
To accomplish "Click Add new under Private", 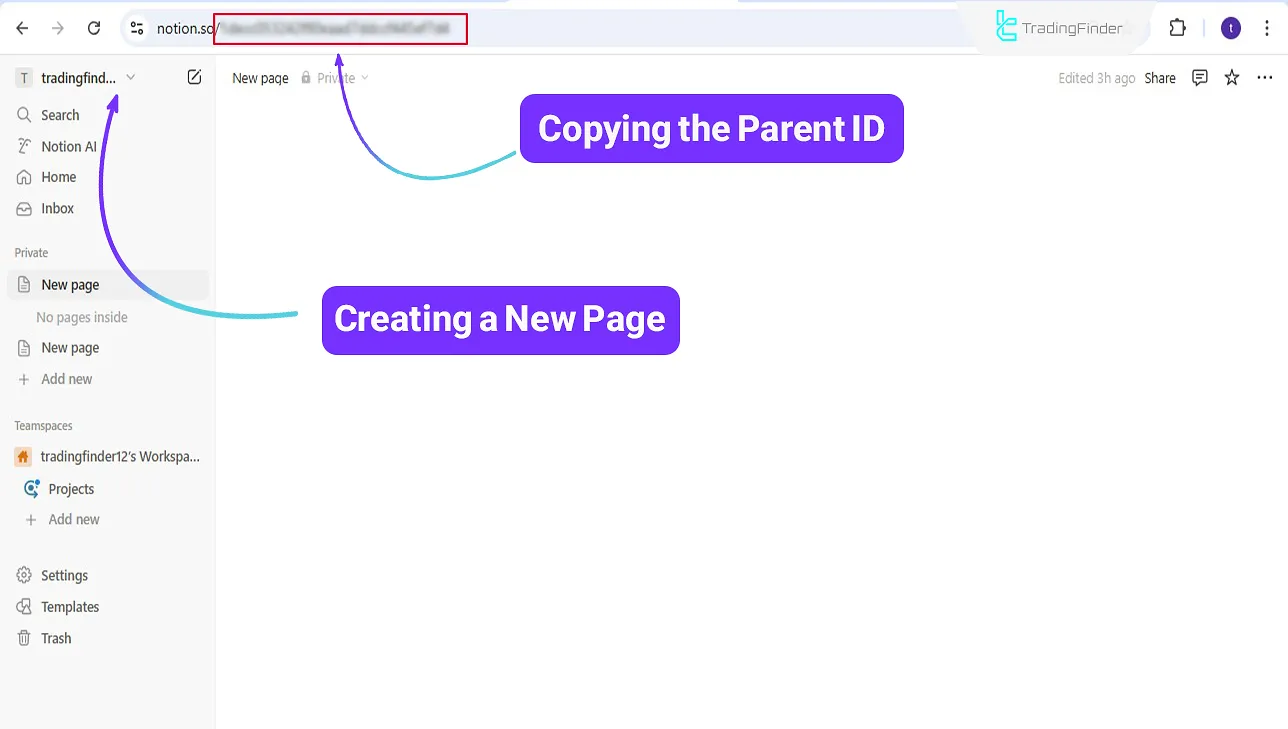I will pos(66,378).
